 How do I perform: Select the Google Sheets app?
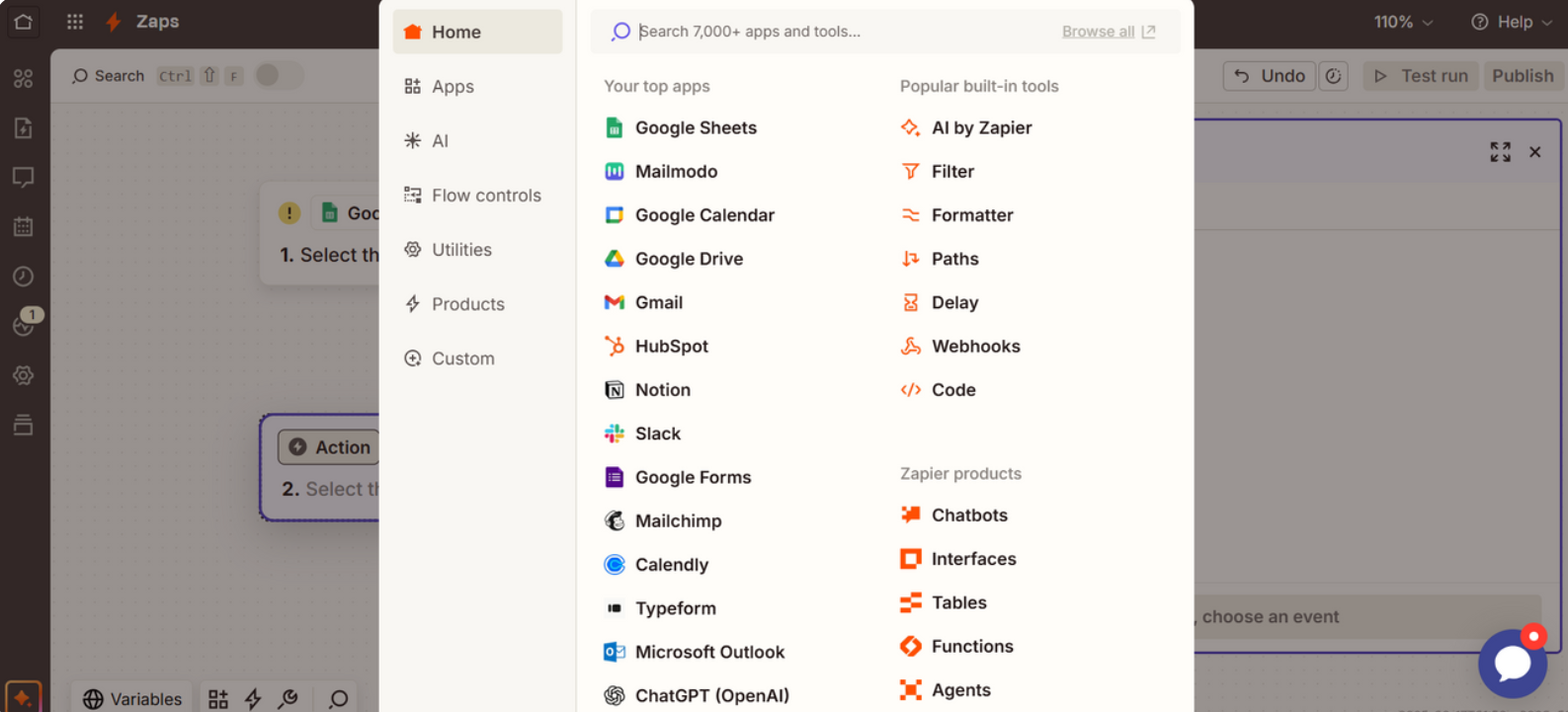[681, 127]
